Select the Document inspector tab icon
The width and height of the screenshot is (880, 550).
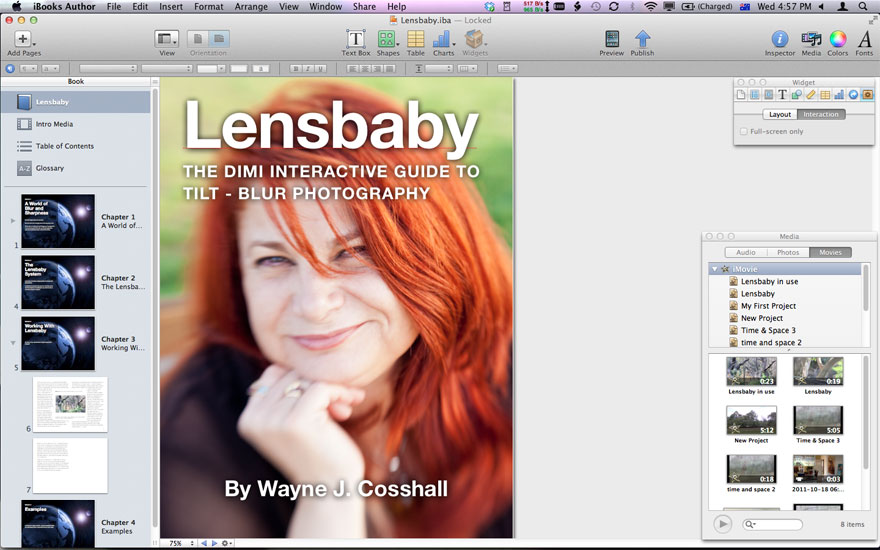(x=741, y=94)
